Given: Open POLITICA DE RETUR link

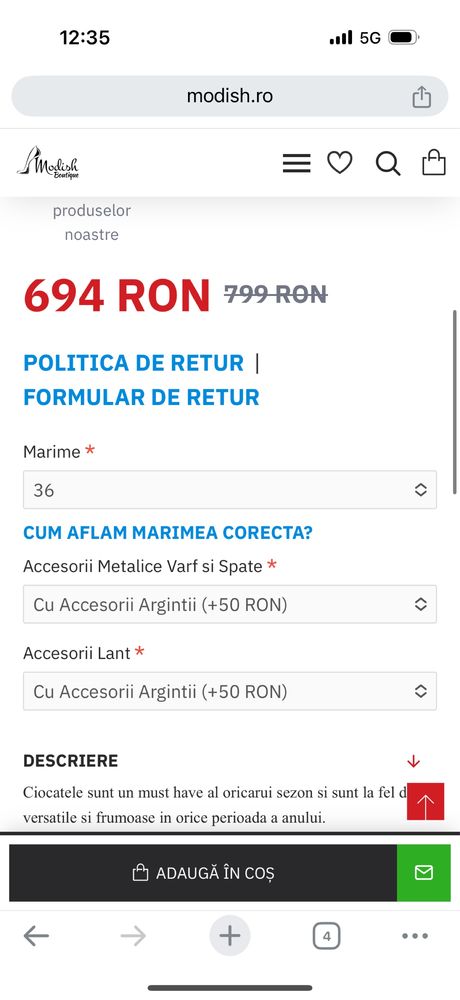Looking at the screenshot, I should click(x=133, y=363).
